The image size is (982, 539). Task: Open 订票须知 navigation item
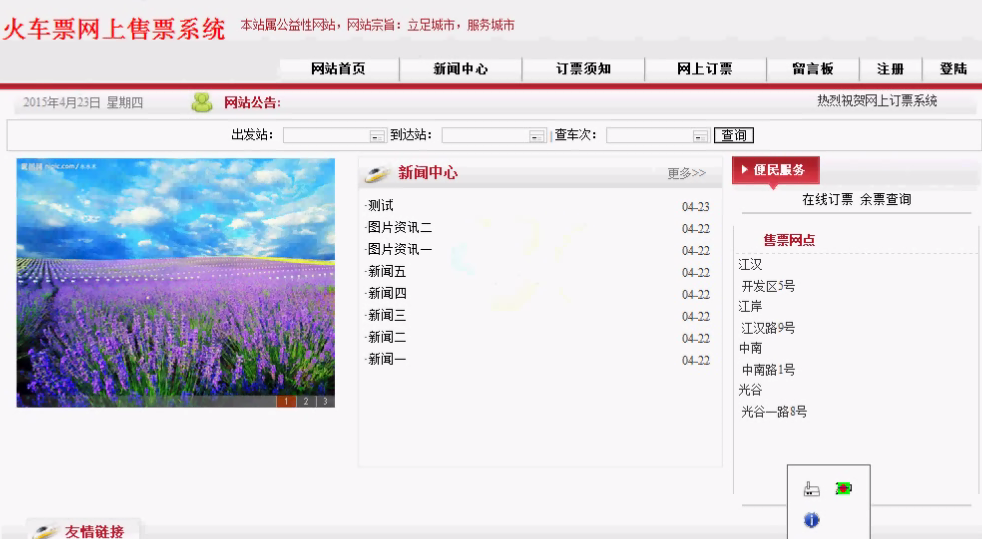pos(583,69)
